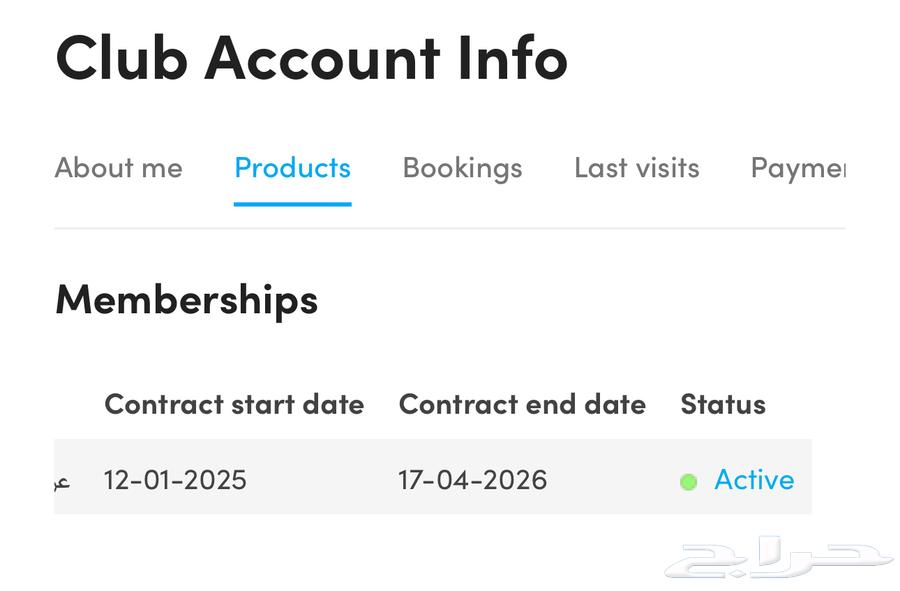900x591 pixels.
Task: Open the Active membership status link
Action: [754, 480]
